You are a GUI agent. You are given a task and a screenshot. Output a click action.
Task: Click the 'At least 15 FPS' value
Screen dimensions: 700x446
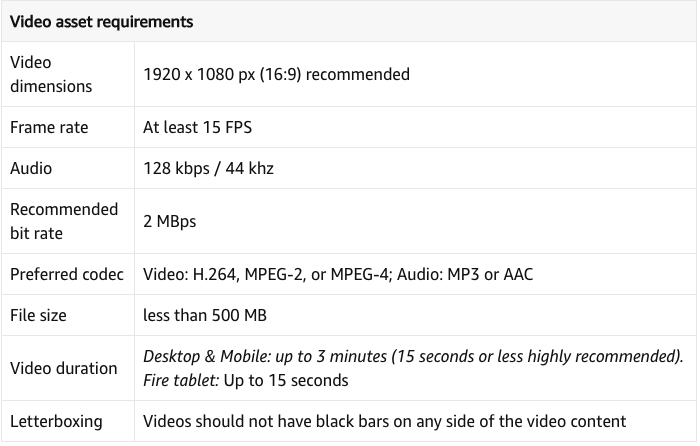pos(197,128)
